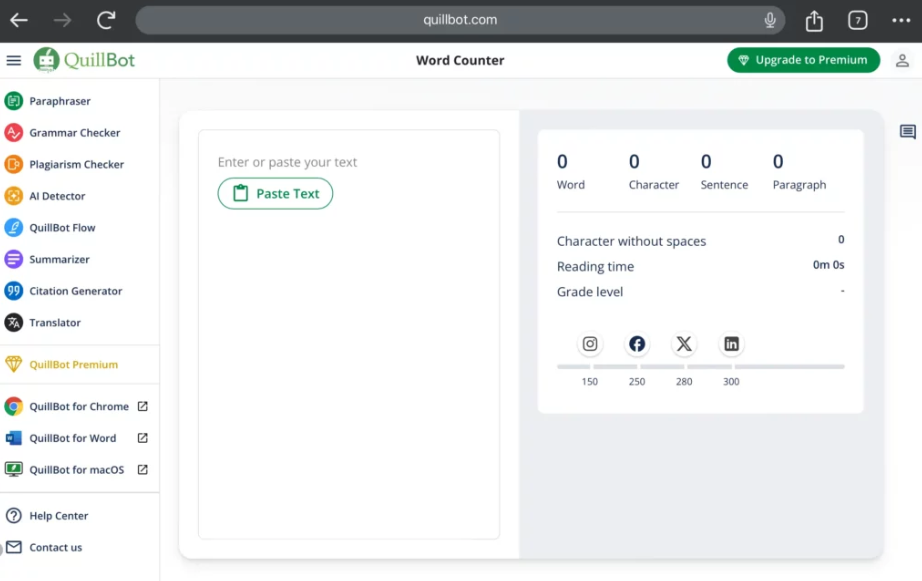Click the QuillBot Premium label
The height and width of the screenshot is (581, 922).
click(x=74, y=365)
